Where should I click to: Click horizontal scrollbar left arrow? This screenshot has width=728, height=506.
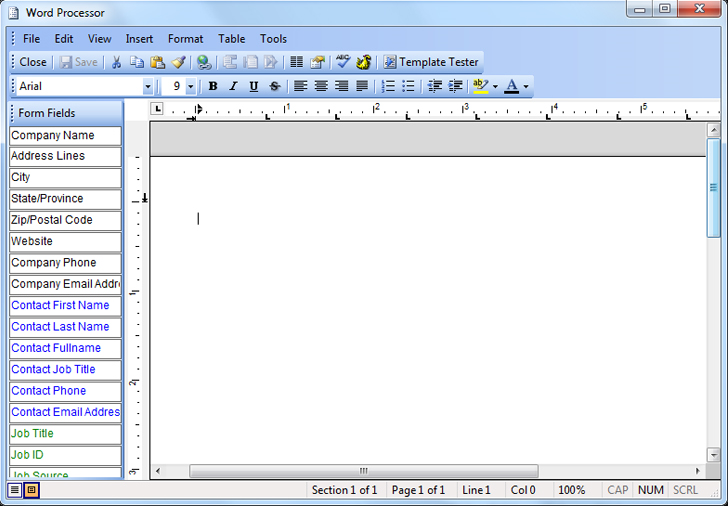coord(158,471)
